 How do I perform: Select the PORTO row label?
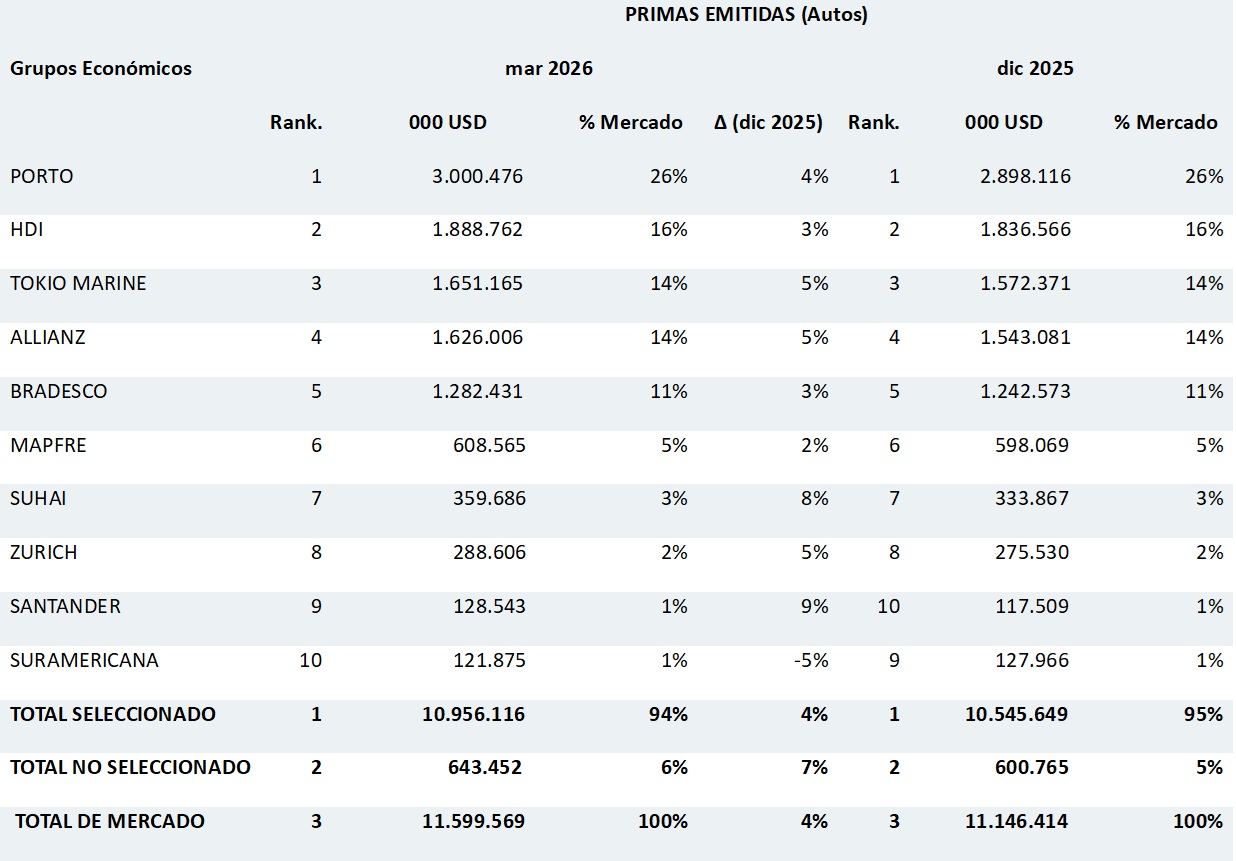point(42,176)
